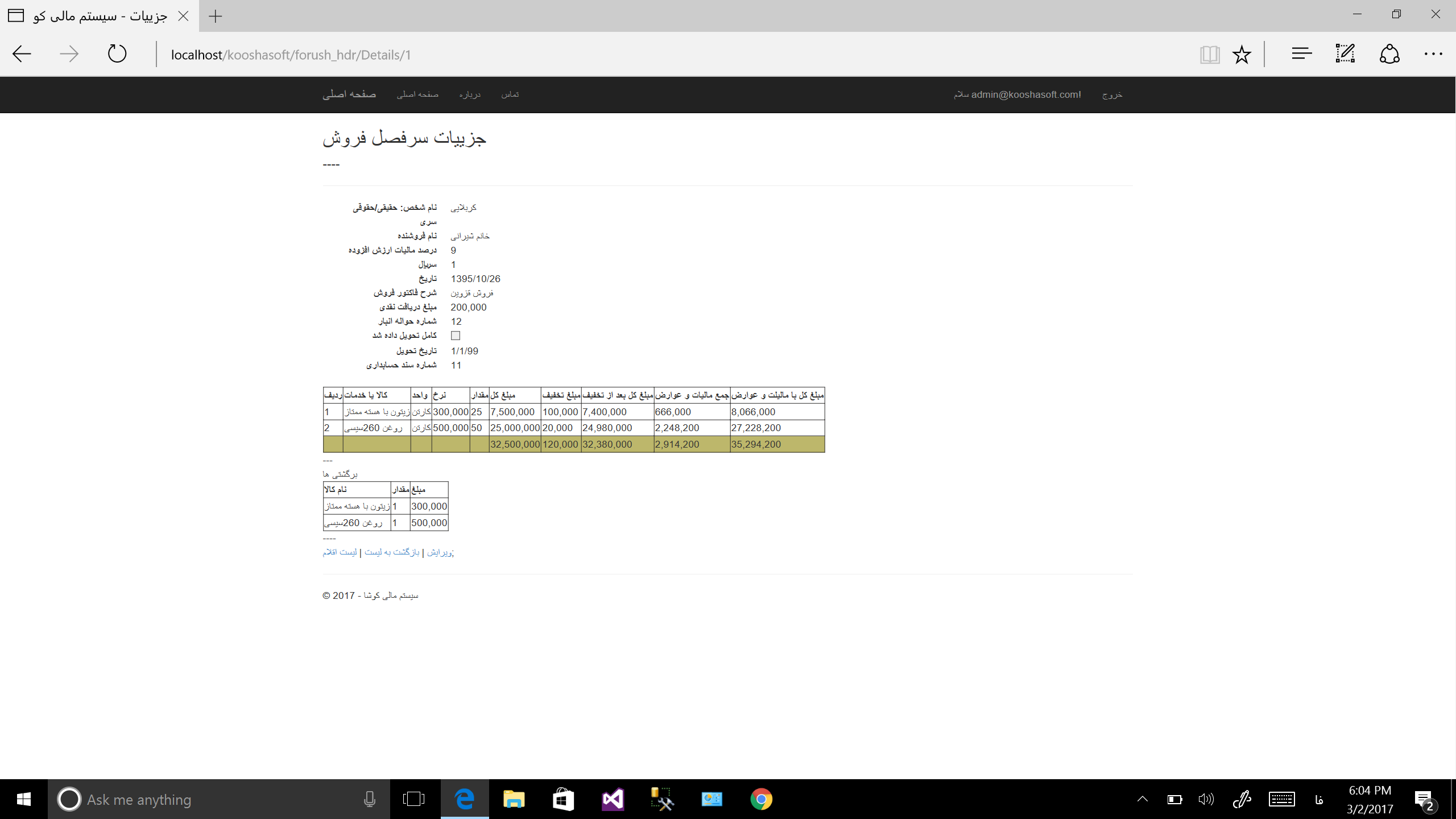The height and width of the screenshot is (819, 1456).
Task: Make a web note pen icon
Action: (1345, 54)
